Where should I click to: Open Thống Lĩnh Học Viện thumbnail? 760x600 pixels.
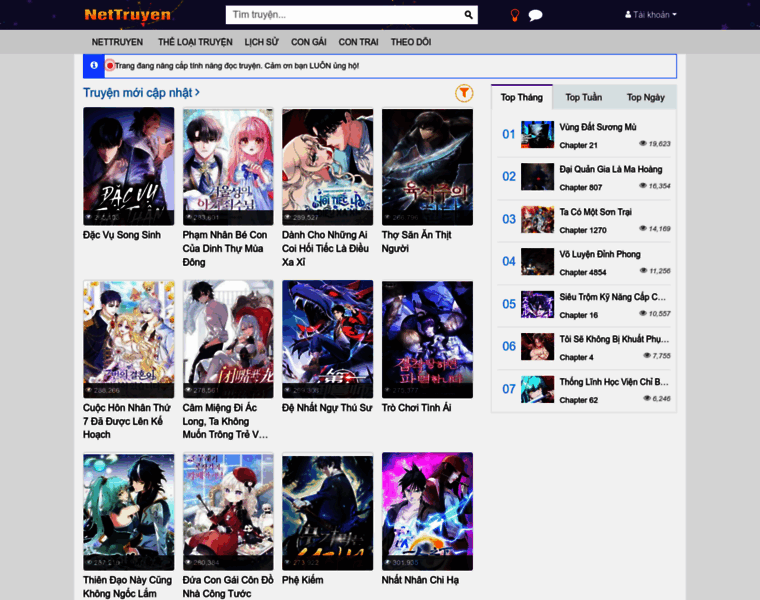(538, 389)
